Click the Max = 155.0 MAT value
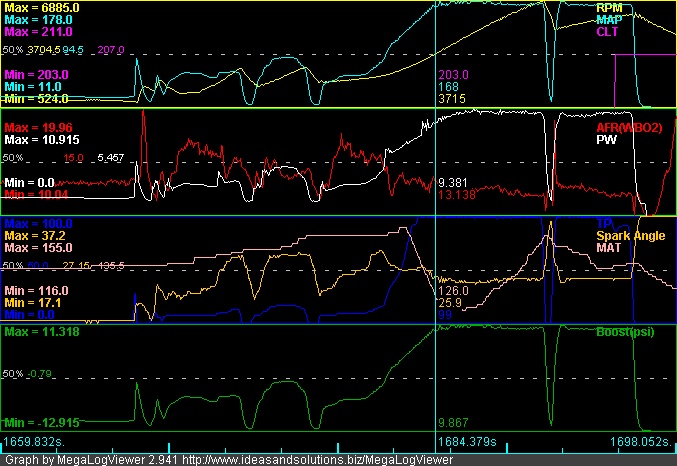 pos(38,247)
